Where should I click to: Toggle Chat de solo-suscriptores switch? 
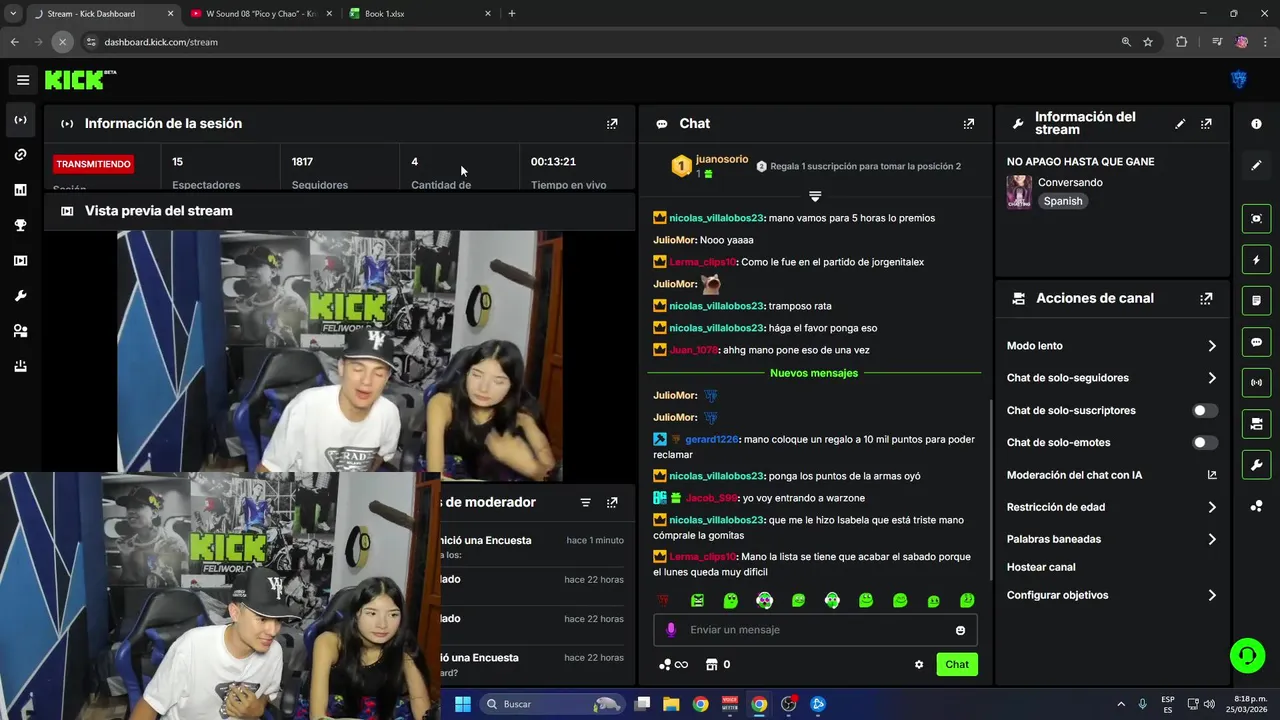[1205, 411]
